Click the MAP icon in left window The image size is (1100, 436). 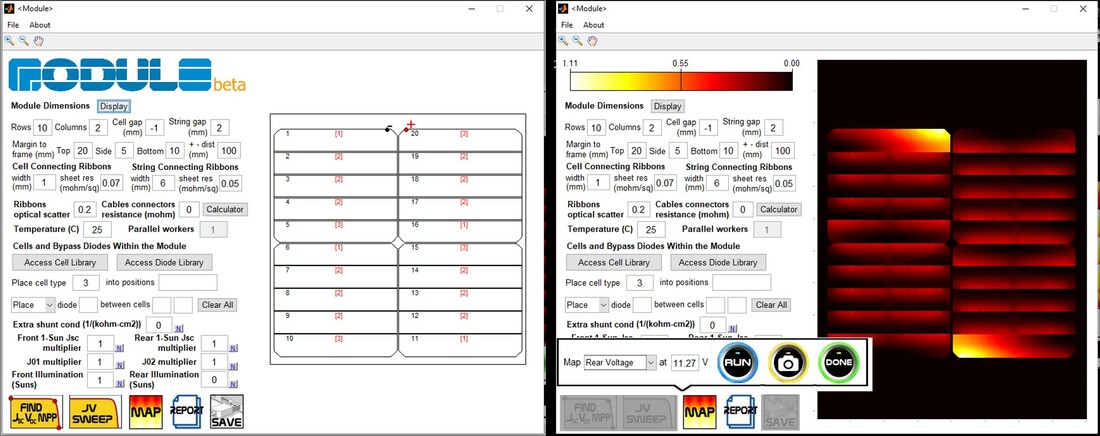coord(145,412)
